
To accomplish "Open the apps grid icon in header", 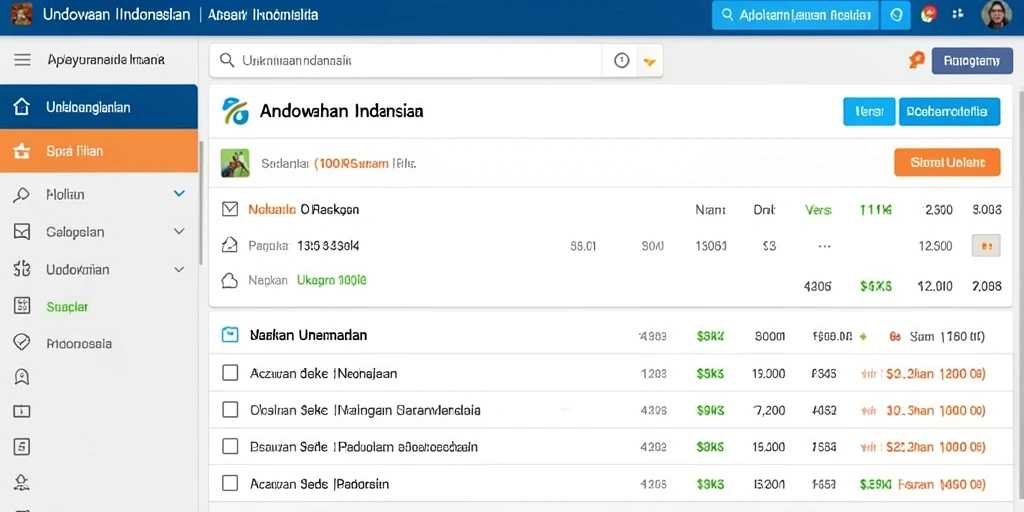I will click(x=958, y=14).
